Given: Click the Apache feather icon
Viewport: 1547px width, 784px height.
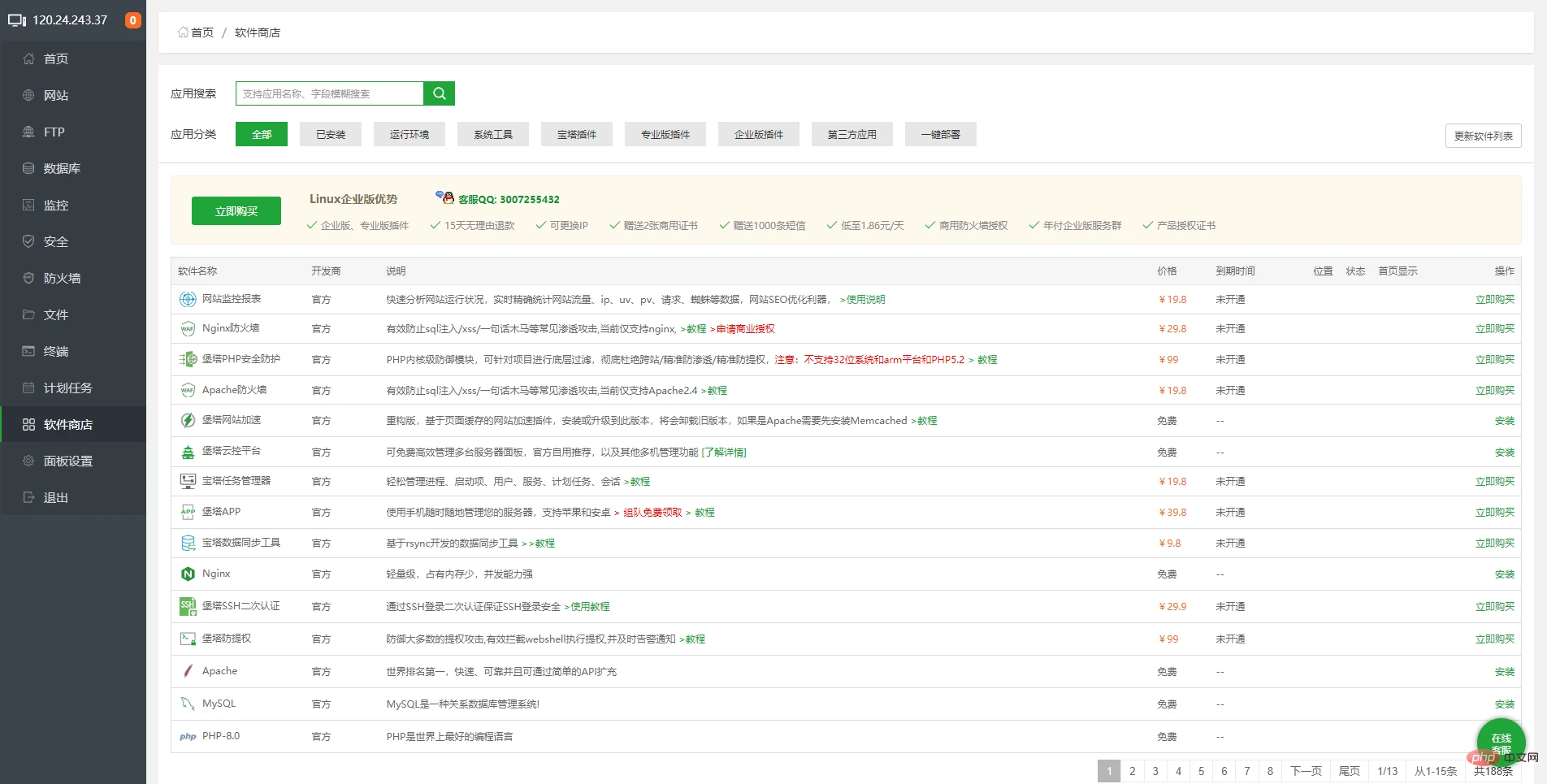Looking at the screenshot, I should click(x=188, y=671).
